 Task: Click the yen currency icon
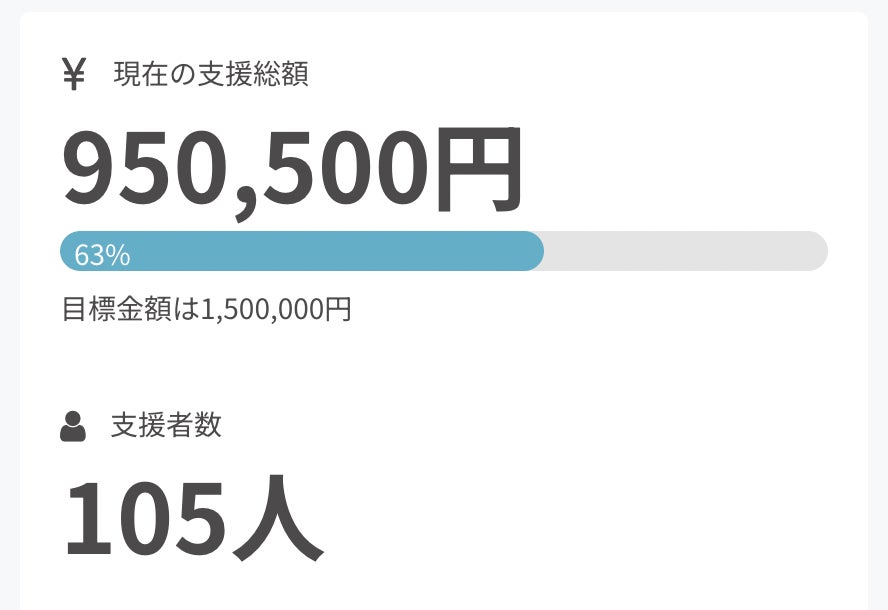73,74
